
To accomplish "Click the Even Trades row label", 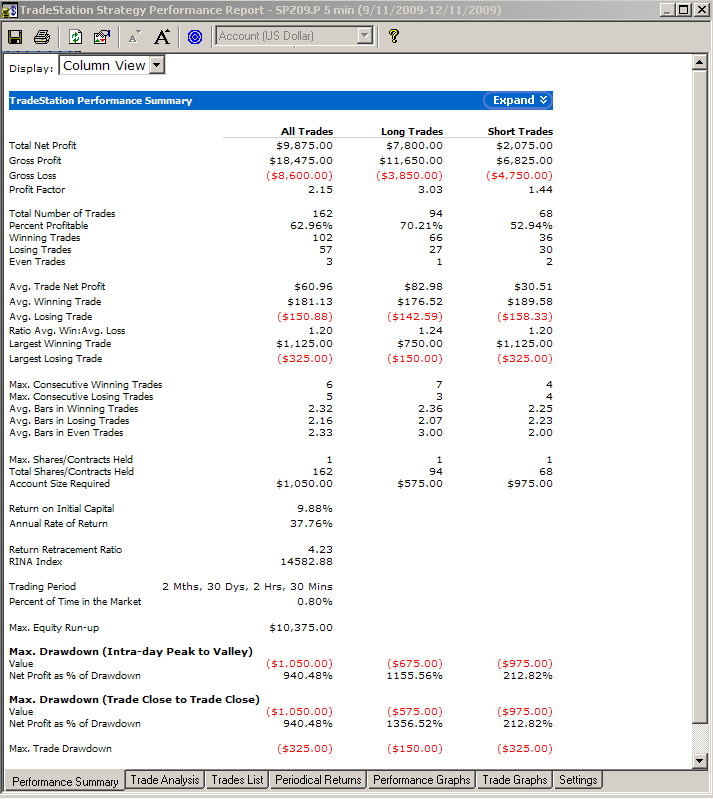I will 37,262.
